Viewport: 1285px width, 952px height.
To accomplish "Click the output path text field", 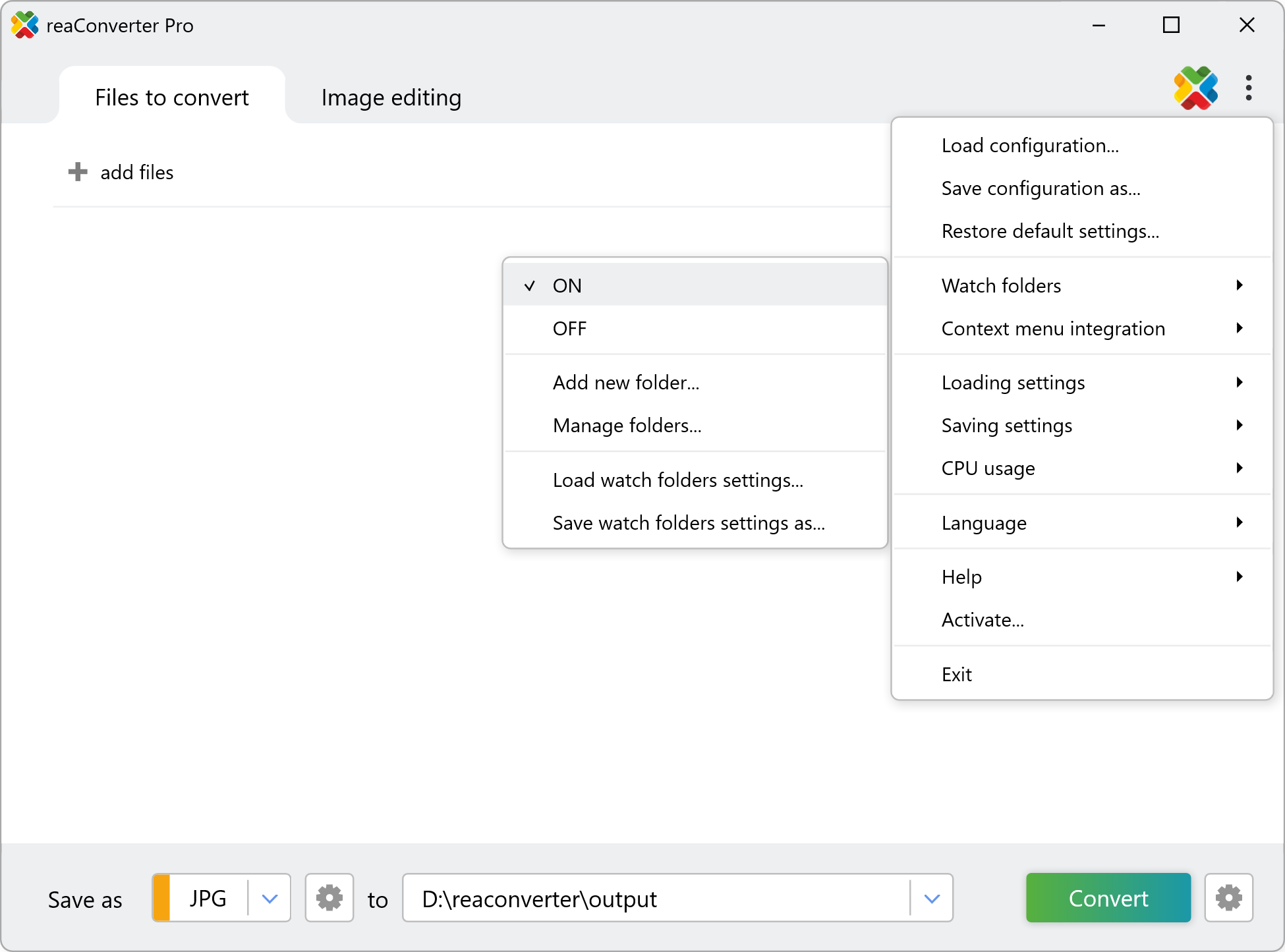I will pos(652,899).
